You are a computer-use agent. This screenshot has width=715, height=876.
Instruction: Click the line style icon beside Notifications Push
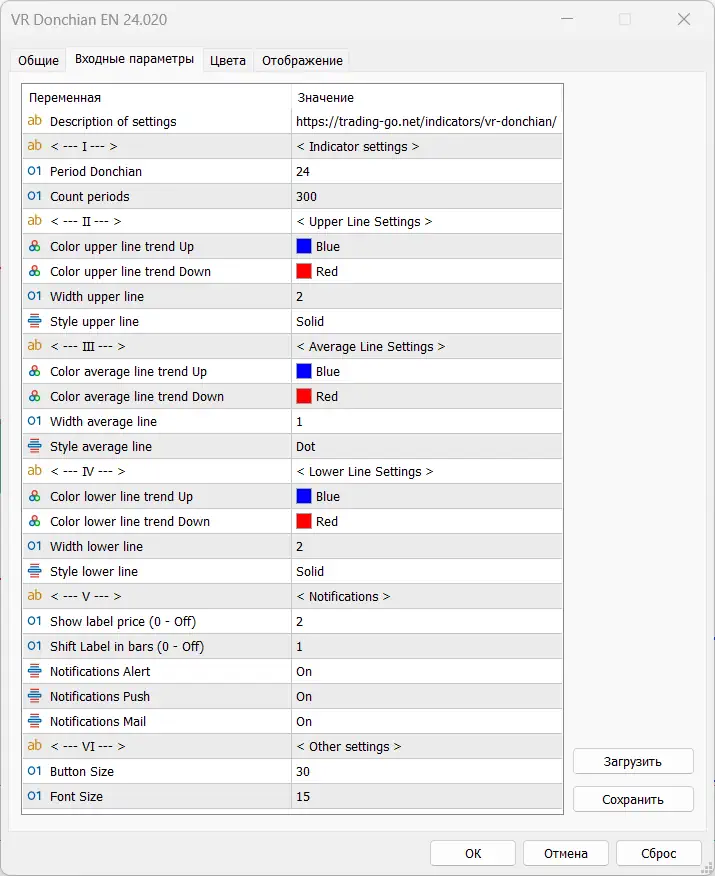point(34,696)
